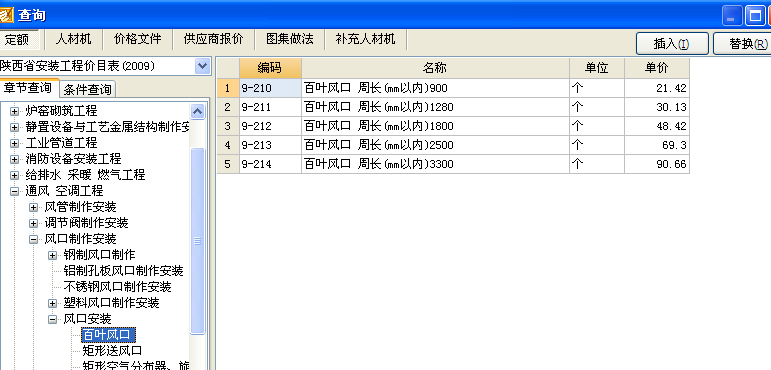Click 百叶风口 周长(mm以内)2500 name cell
The image size is (771, 370).
click(x=435, y=145)
